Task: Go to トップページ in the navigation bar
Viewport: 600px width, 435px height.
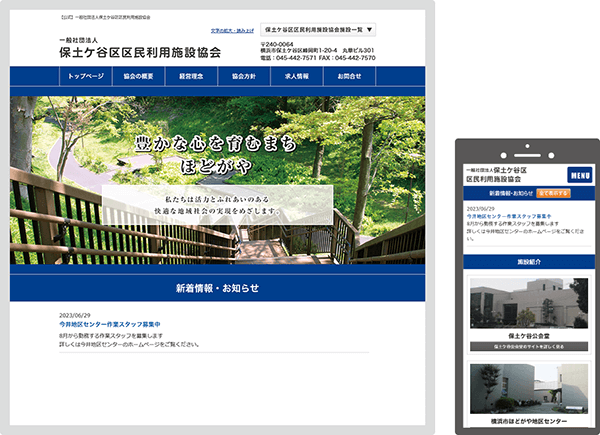Action: (x=86, y=76)
